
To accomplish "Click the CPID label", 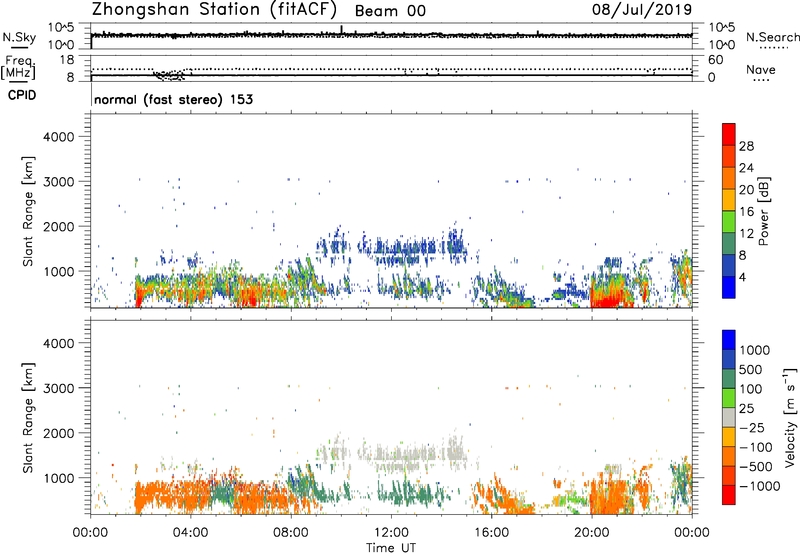I will pos(22,95).
